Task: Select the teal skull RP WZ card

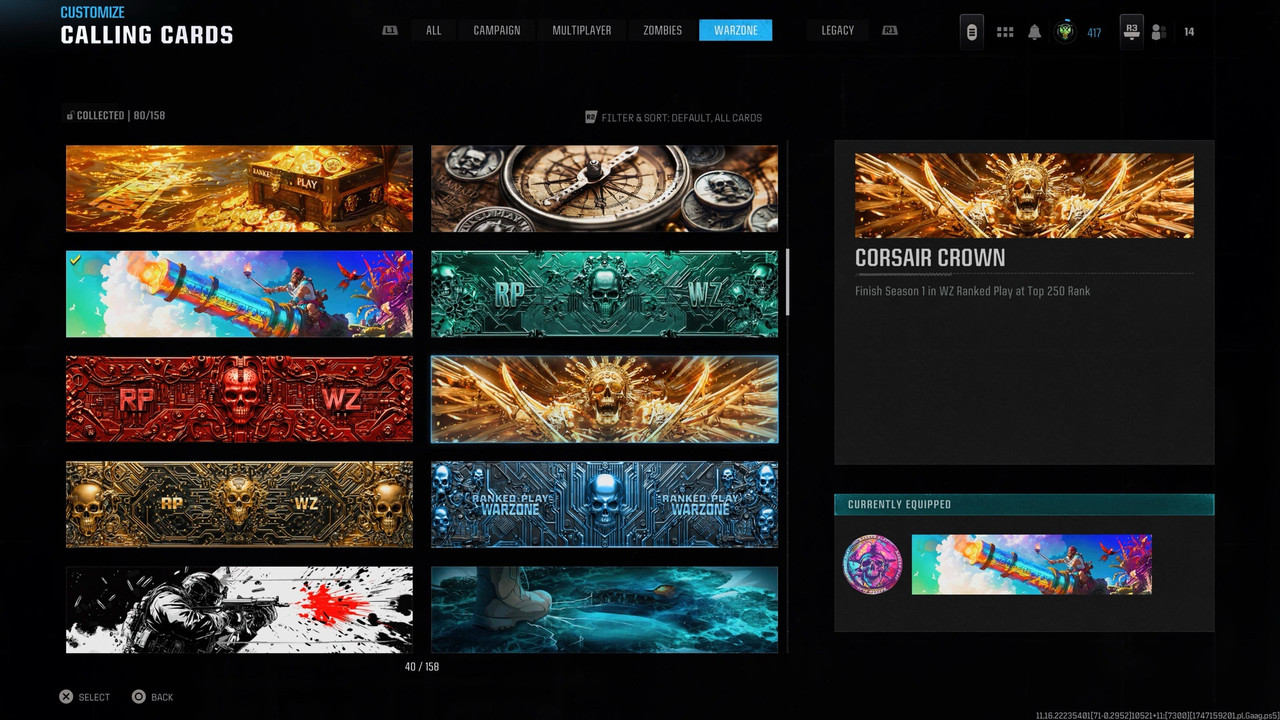Action: (x=604, y=294)
